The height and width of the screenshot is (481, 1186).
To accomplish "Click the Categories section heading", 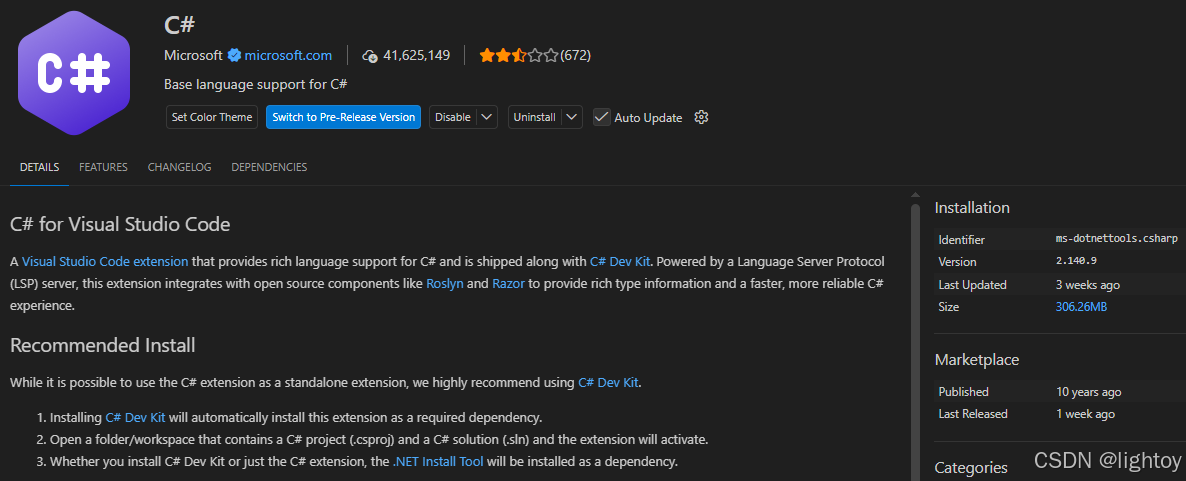I will 971,467.
